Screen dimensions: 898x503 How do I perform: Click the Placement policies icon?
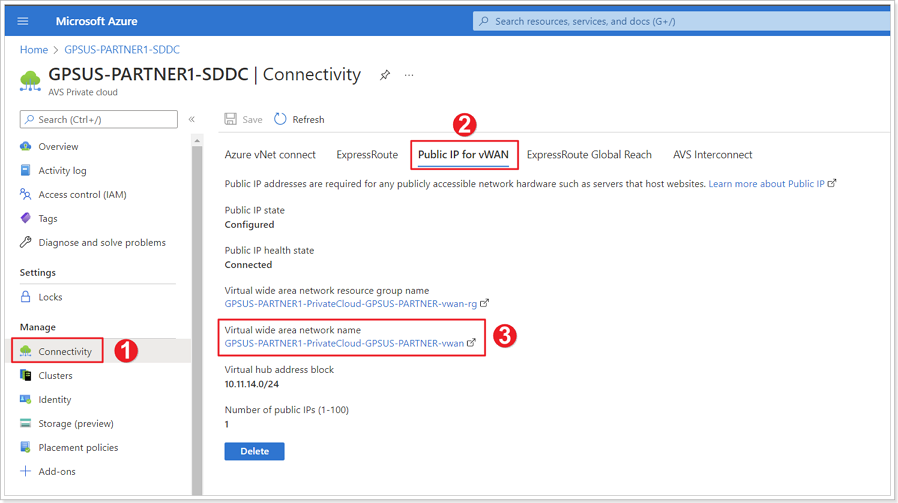pos(25,447)
